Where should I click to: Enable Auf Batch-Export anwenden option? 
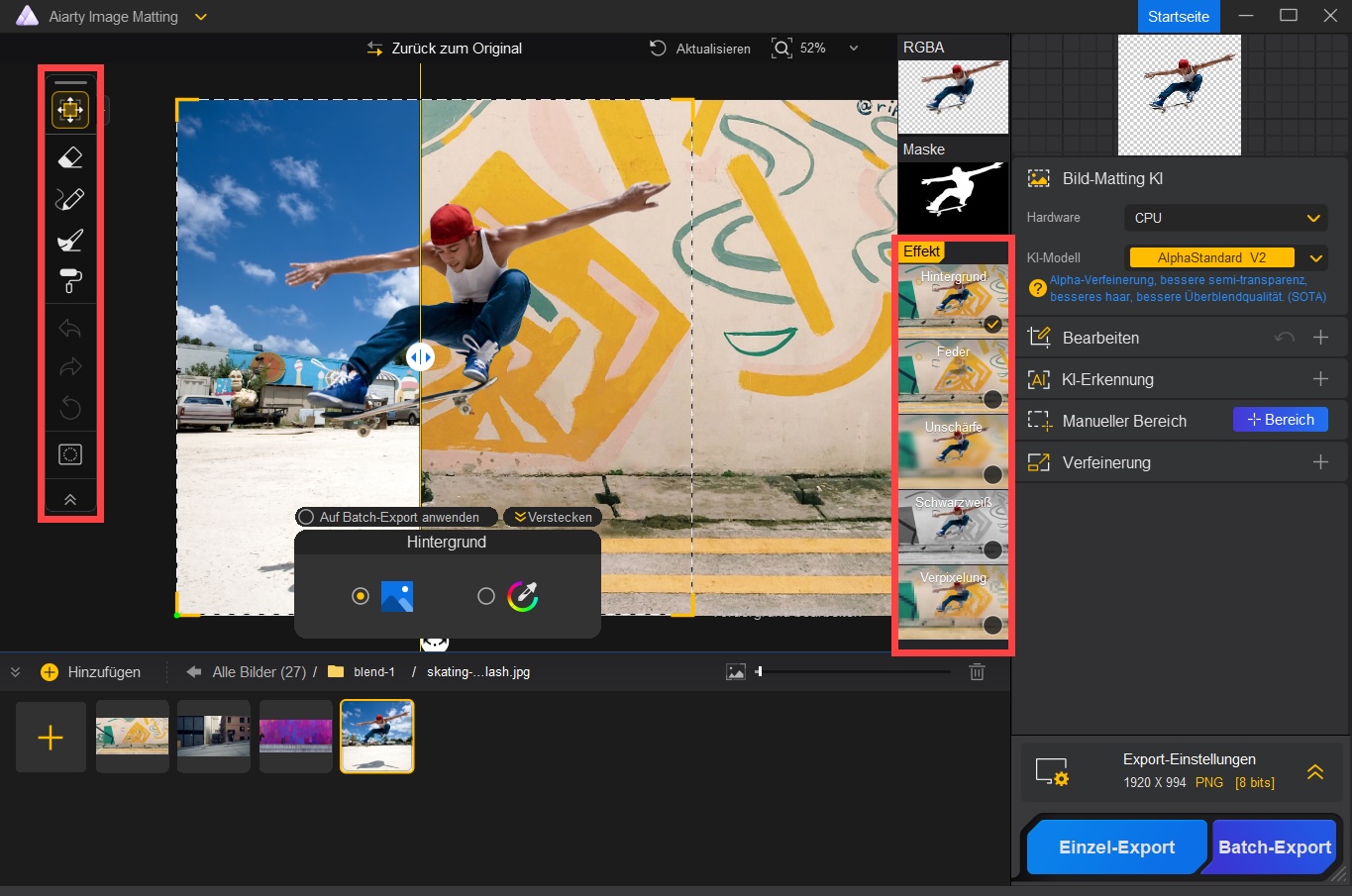click(307, 517)
